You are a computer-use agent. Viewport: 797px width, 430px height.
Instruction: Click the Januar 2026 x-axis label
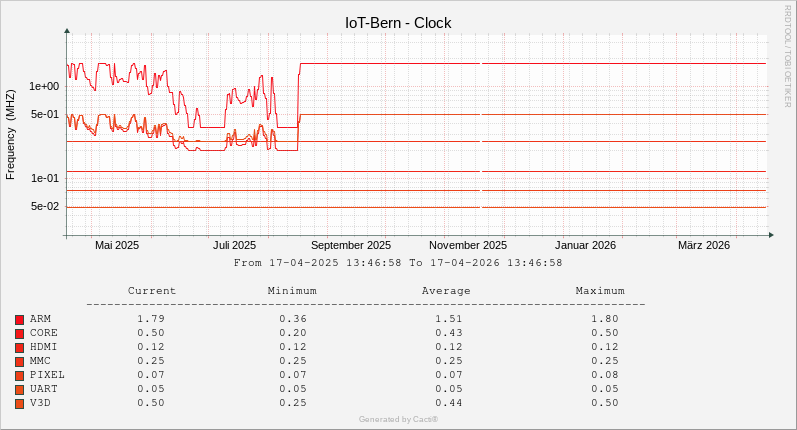(x=586, y=245)
